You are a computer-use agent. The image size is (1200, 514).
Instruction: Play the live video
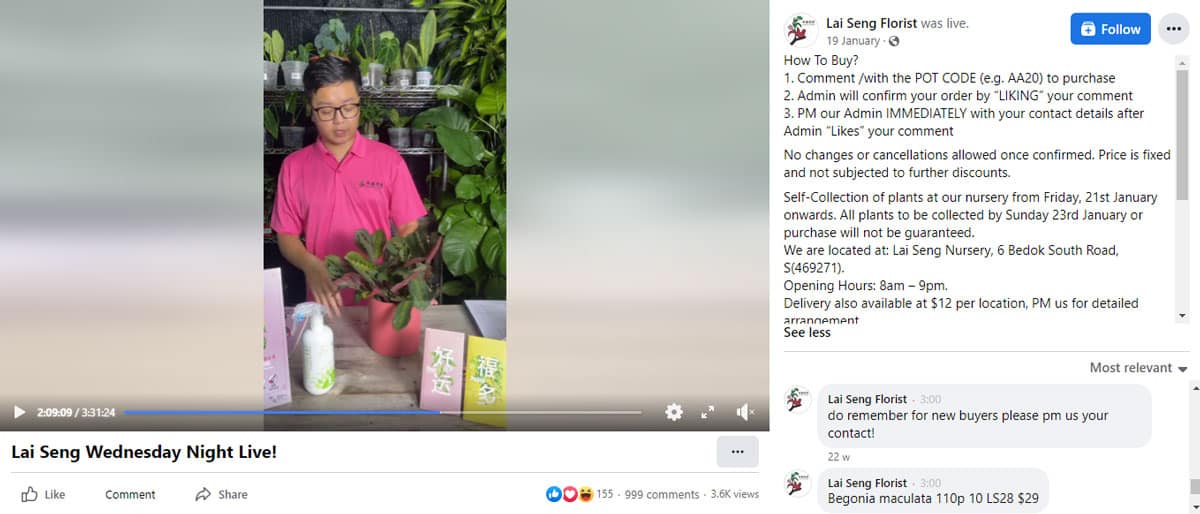(x=19, y=412)
